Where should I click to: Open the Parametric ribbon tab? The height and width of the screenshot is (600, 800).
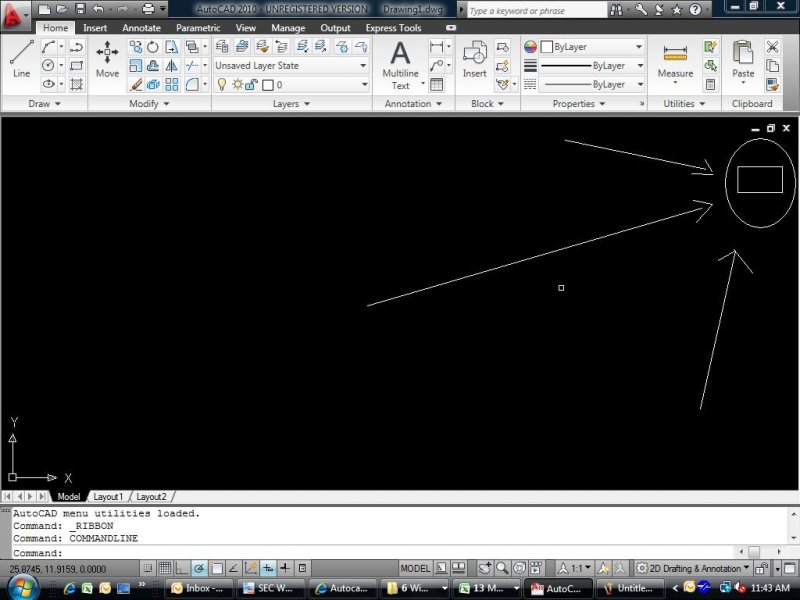point(198,28)
